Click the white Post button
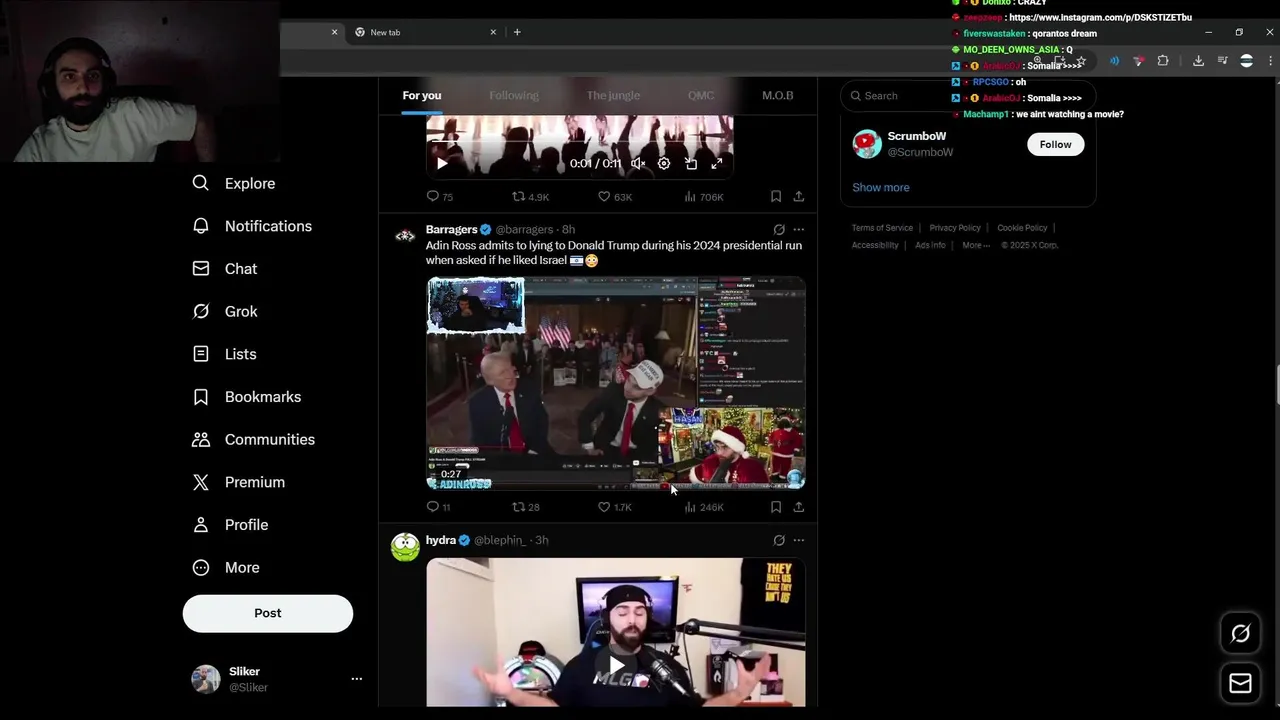This screenshot has width=1280, height=720. click(268, 613)
